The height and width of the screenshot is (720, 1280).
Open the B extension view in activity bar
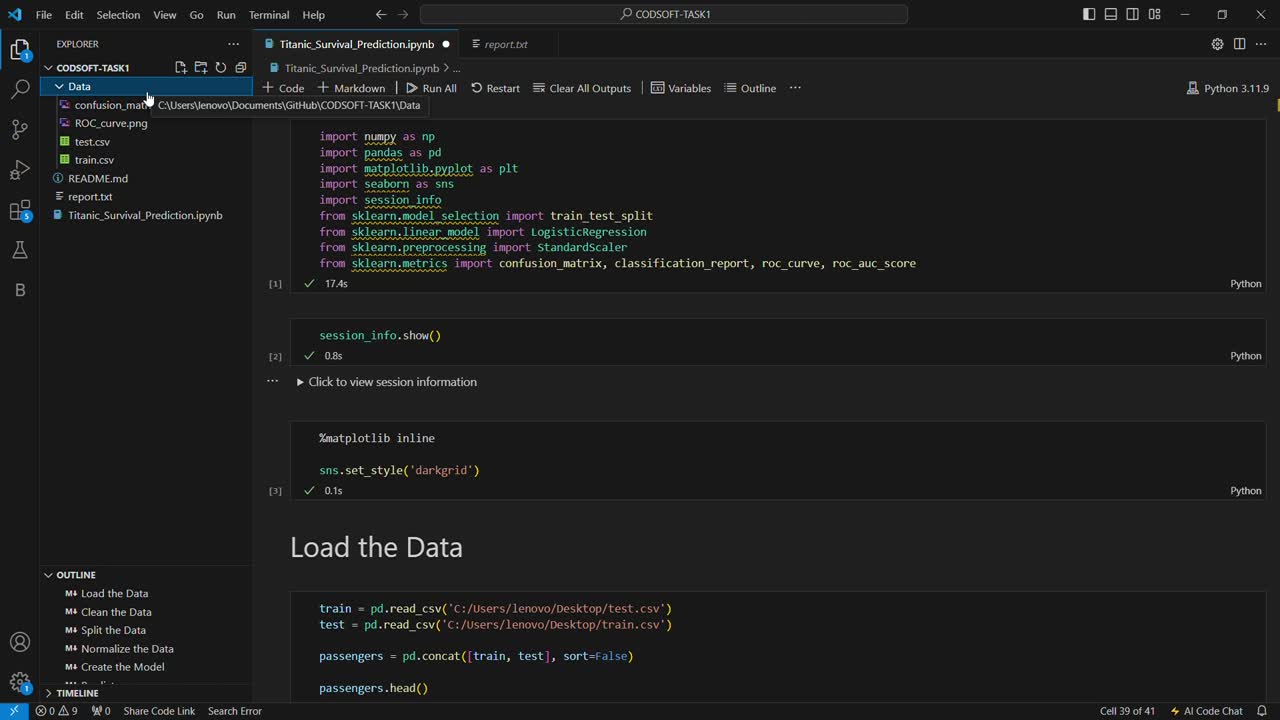tap(19, 290)
